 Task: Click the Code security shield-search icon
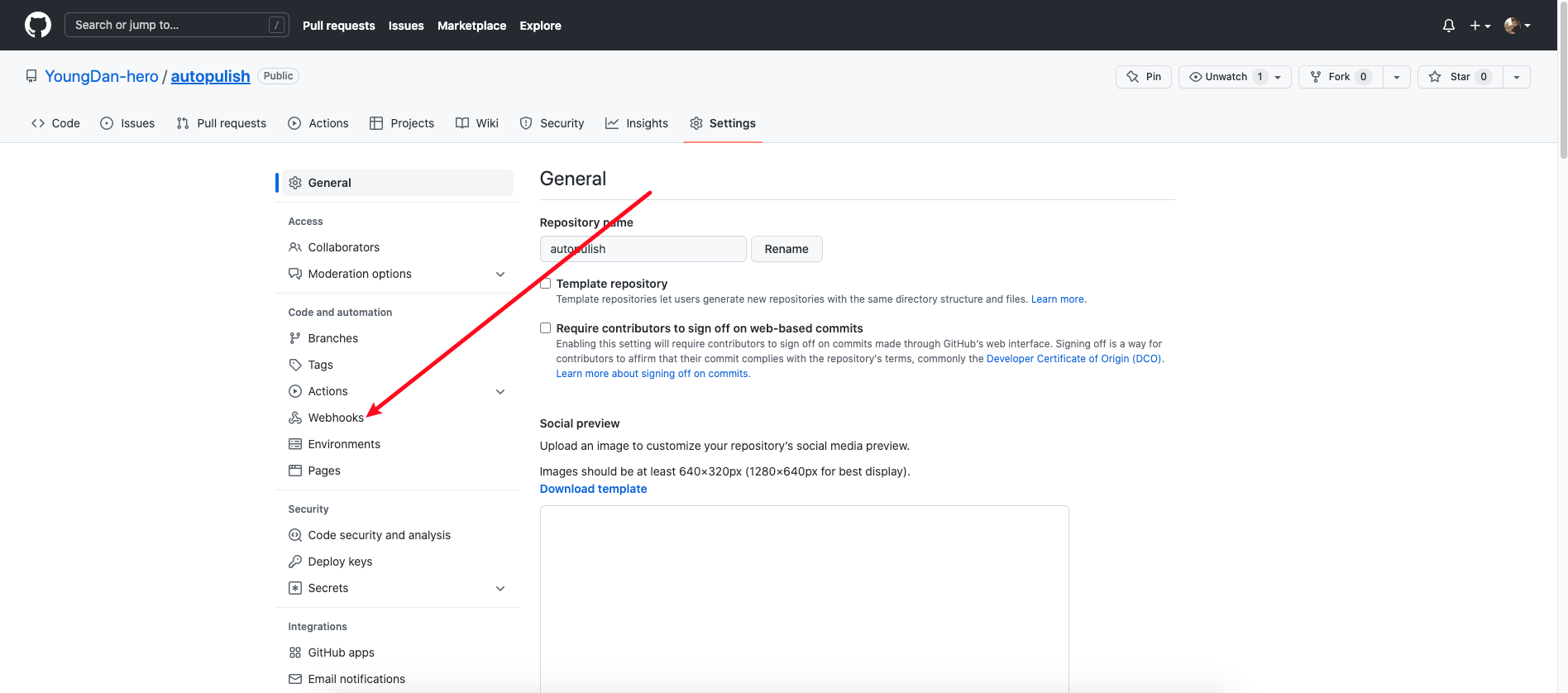coord(295,535)
